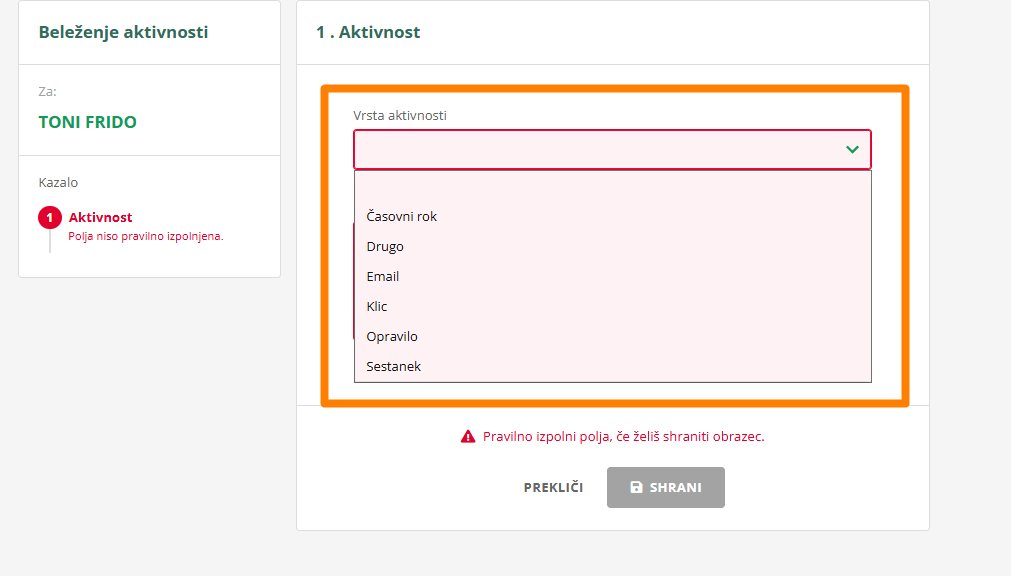Go to Aktivnost step in Kazalo
Screen dimensions: 1011x576
(100, 217)
